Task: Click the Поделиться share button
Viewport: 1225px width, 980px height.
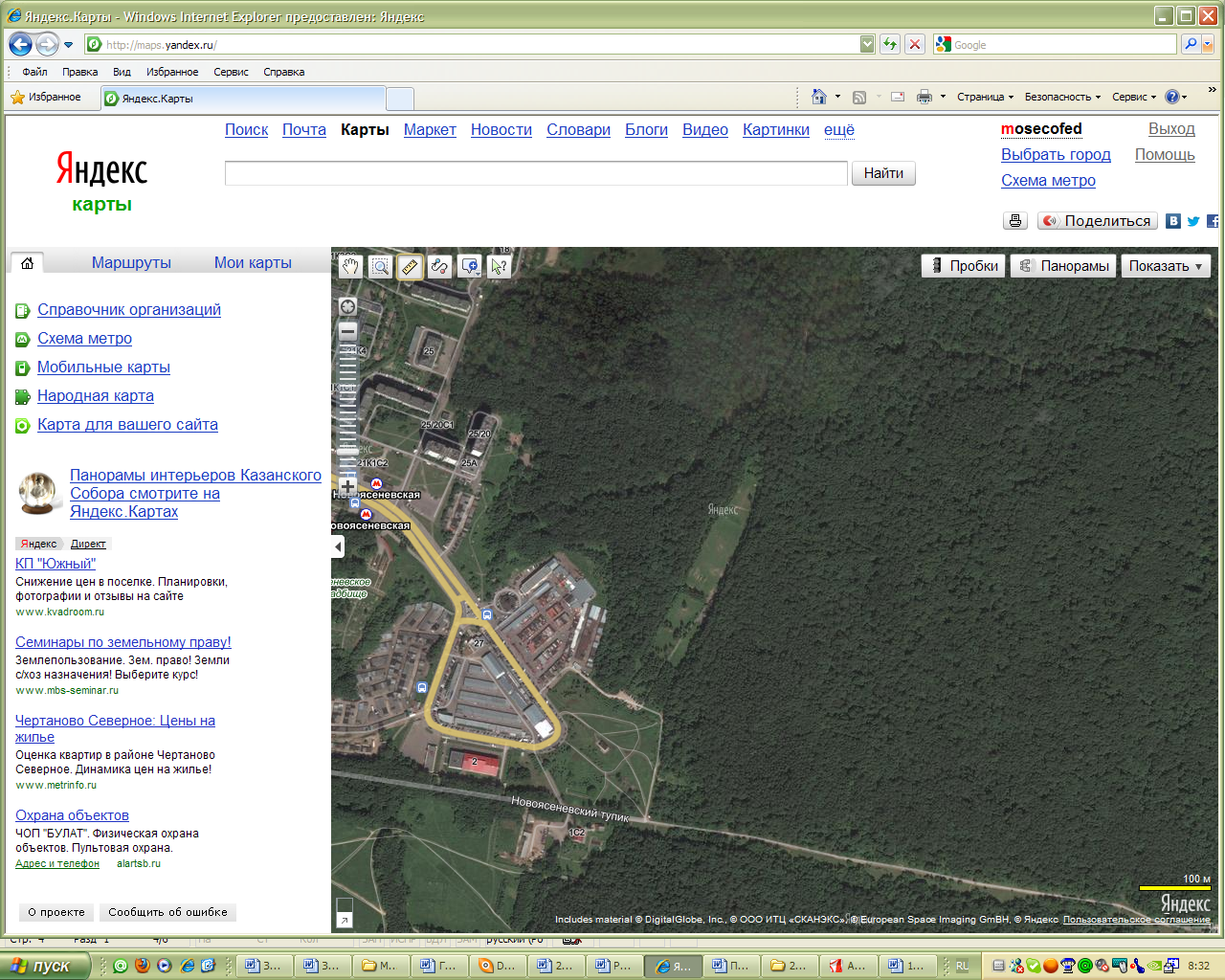Action: [1098, 221]
